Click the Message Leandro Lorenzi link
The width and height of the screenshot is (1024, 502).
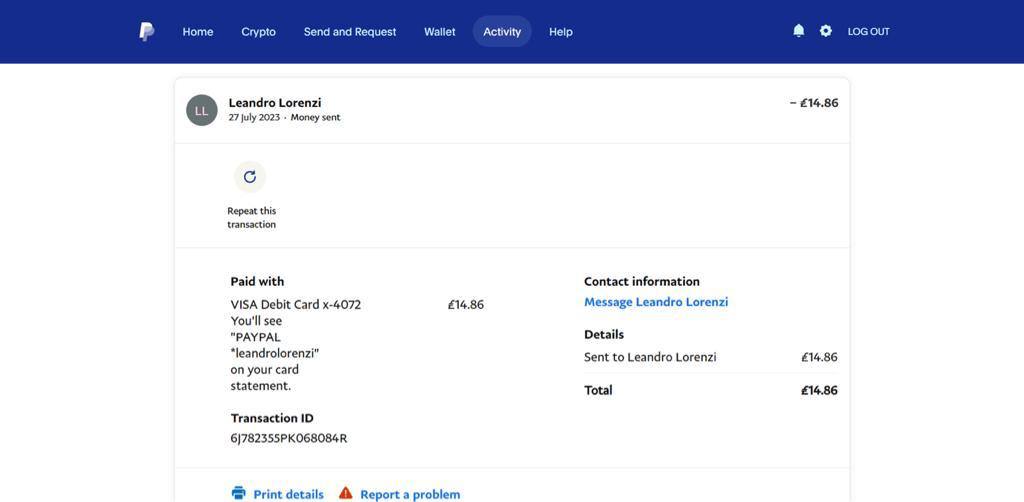click(656, 302)
